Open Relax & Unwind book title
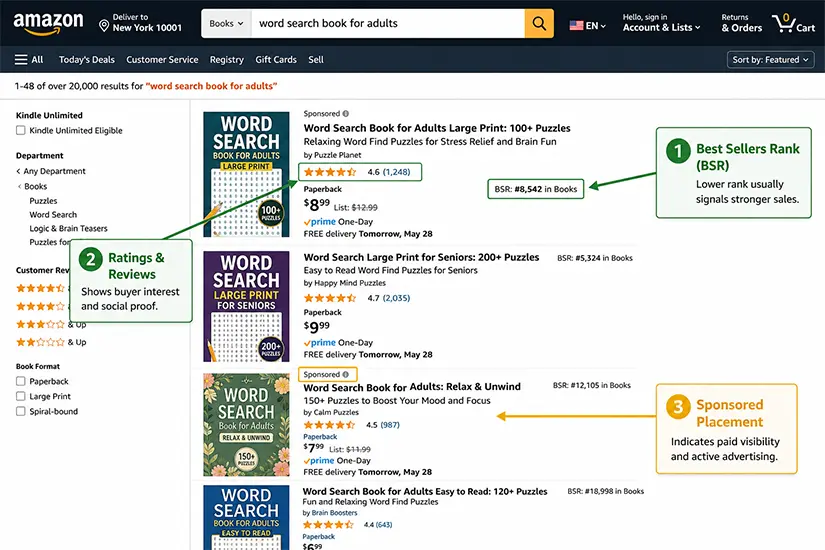Image resolution: width=825 pixels, height=550 pixels. [x=412, y=387]
